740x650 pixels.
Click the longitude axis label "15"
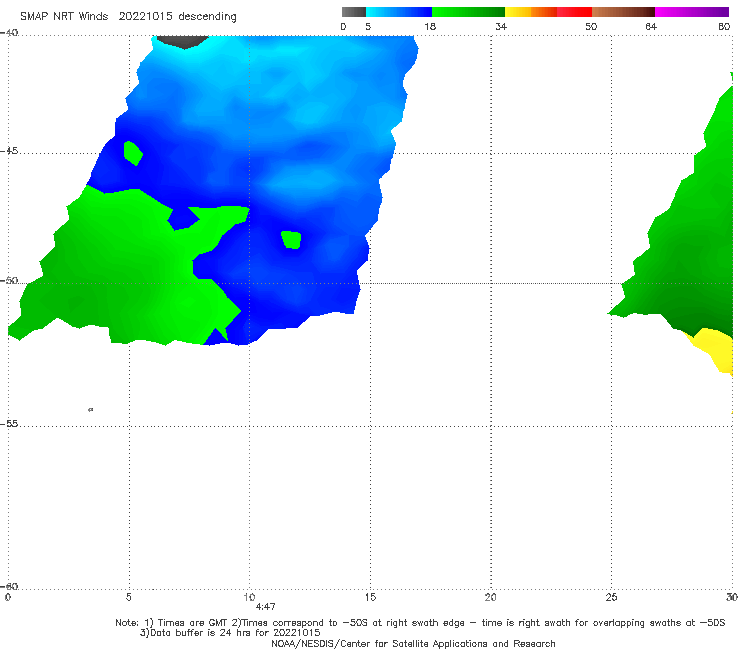(370, 597)
